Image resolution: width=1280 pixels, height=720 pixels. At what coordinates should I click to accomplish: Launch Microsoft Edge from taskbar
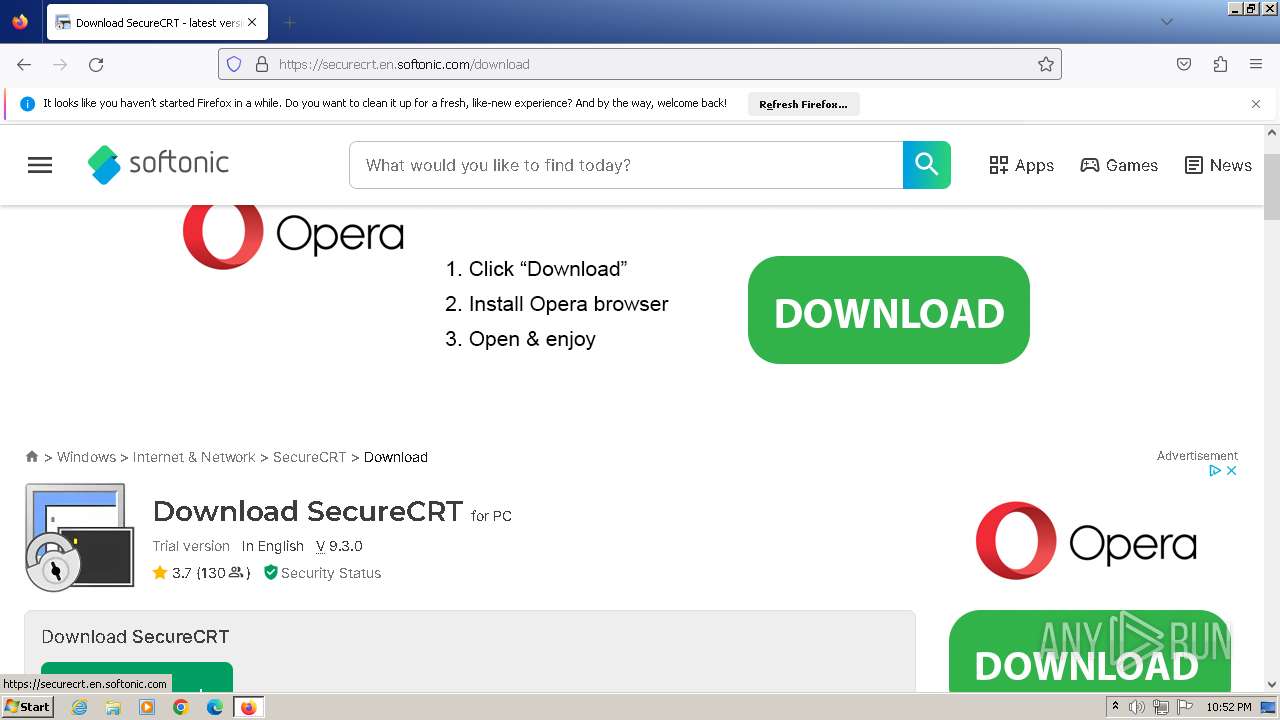click(x=215, y=707)
